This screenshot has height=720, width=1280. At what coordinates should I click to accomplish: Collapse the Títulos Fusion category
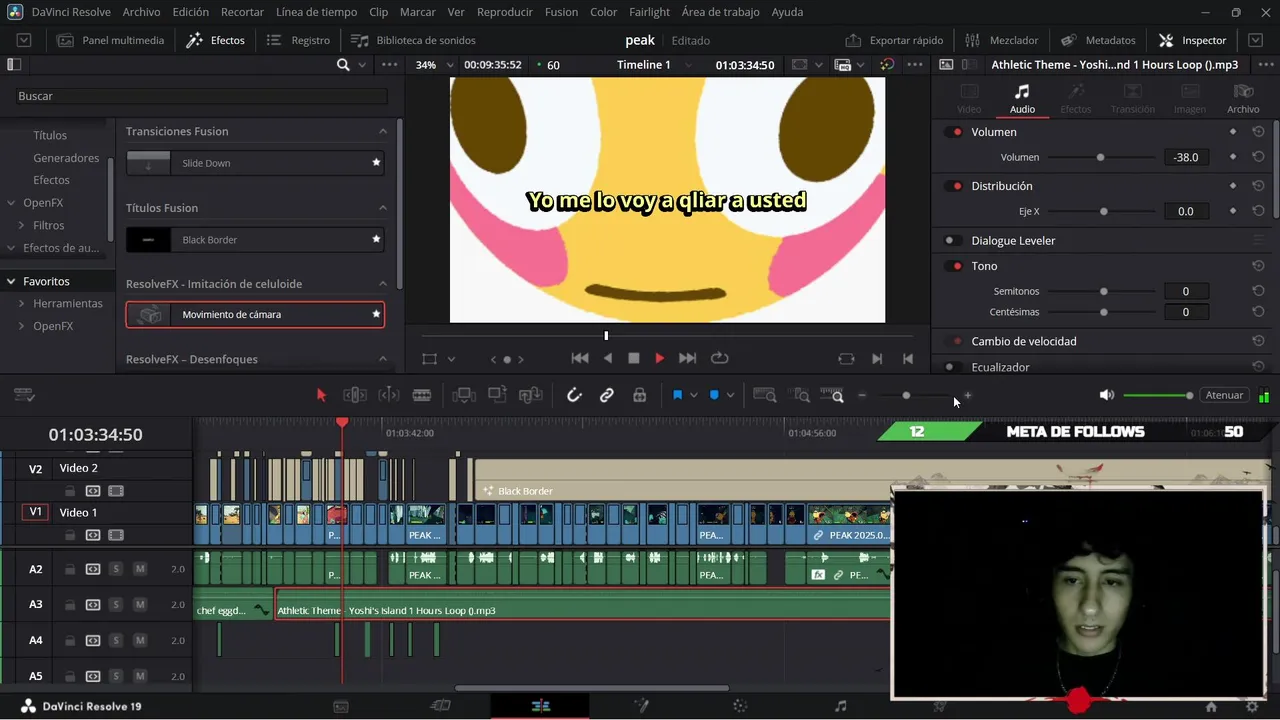(x=383, y=208)
